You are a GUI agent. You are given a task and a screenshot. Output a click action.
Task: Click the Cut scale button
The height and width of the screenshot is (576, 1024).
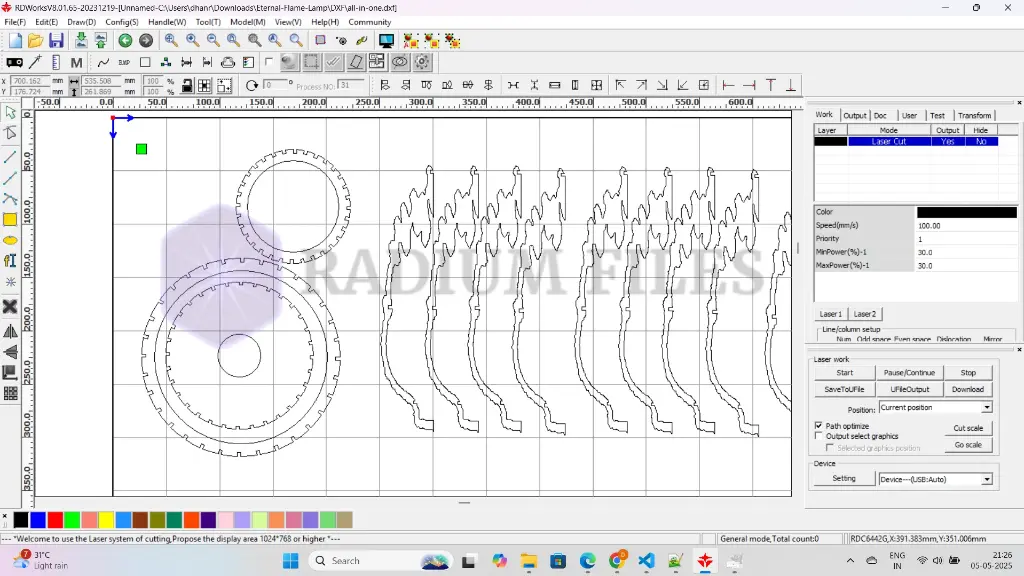pyautogui.click(x=968, y=428)
